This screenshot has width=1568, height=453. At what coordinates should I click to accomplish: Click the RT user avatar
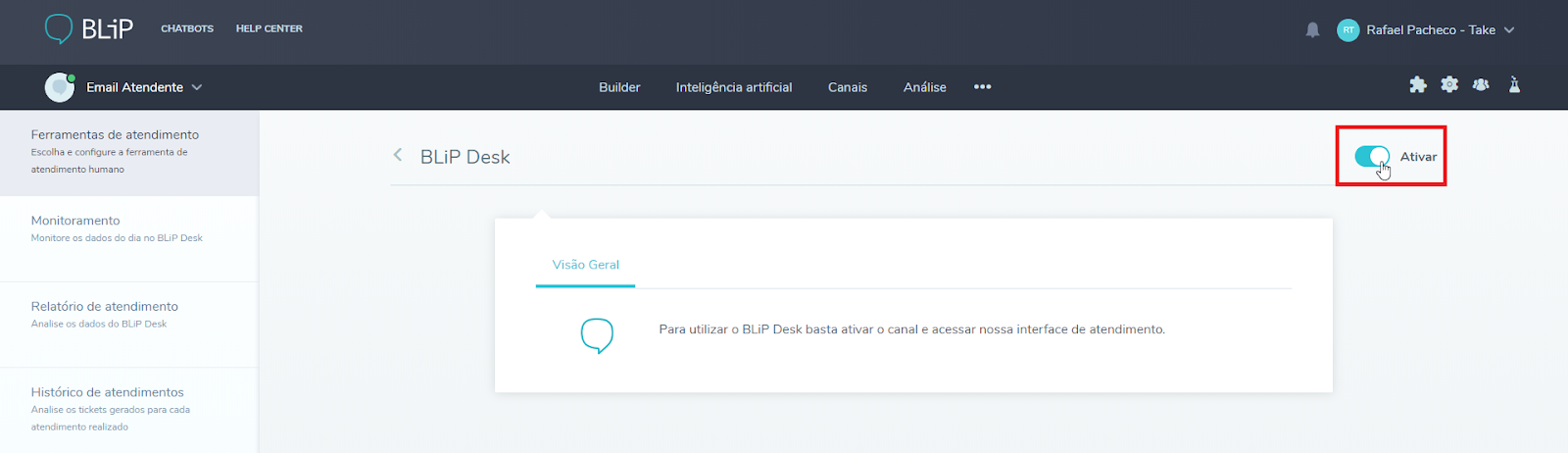pos(1347,30)
